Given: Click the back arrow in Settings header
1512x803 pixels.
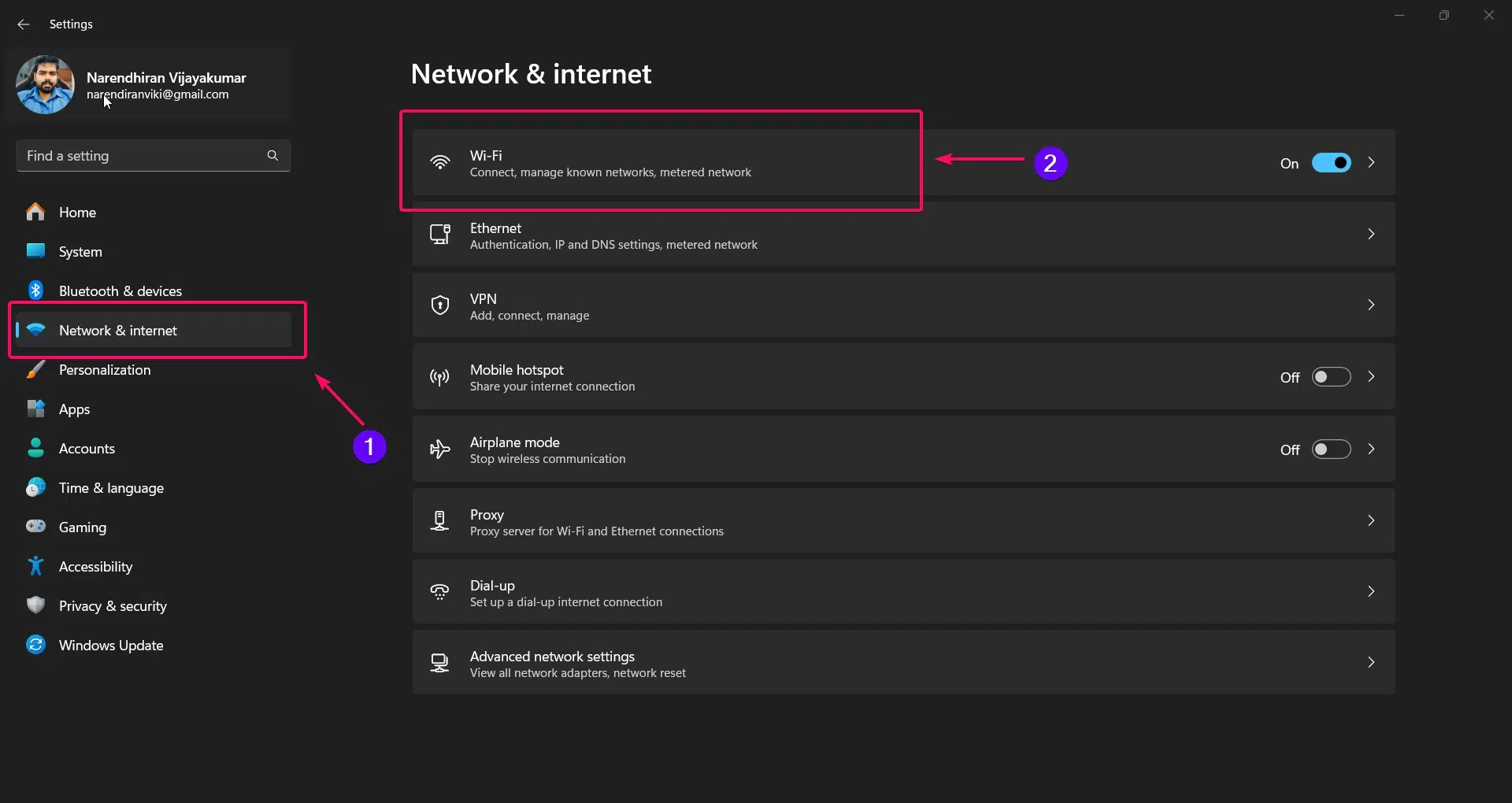Looking at the screenshot, I should (x=24, y=24).
